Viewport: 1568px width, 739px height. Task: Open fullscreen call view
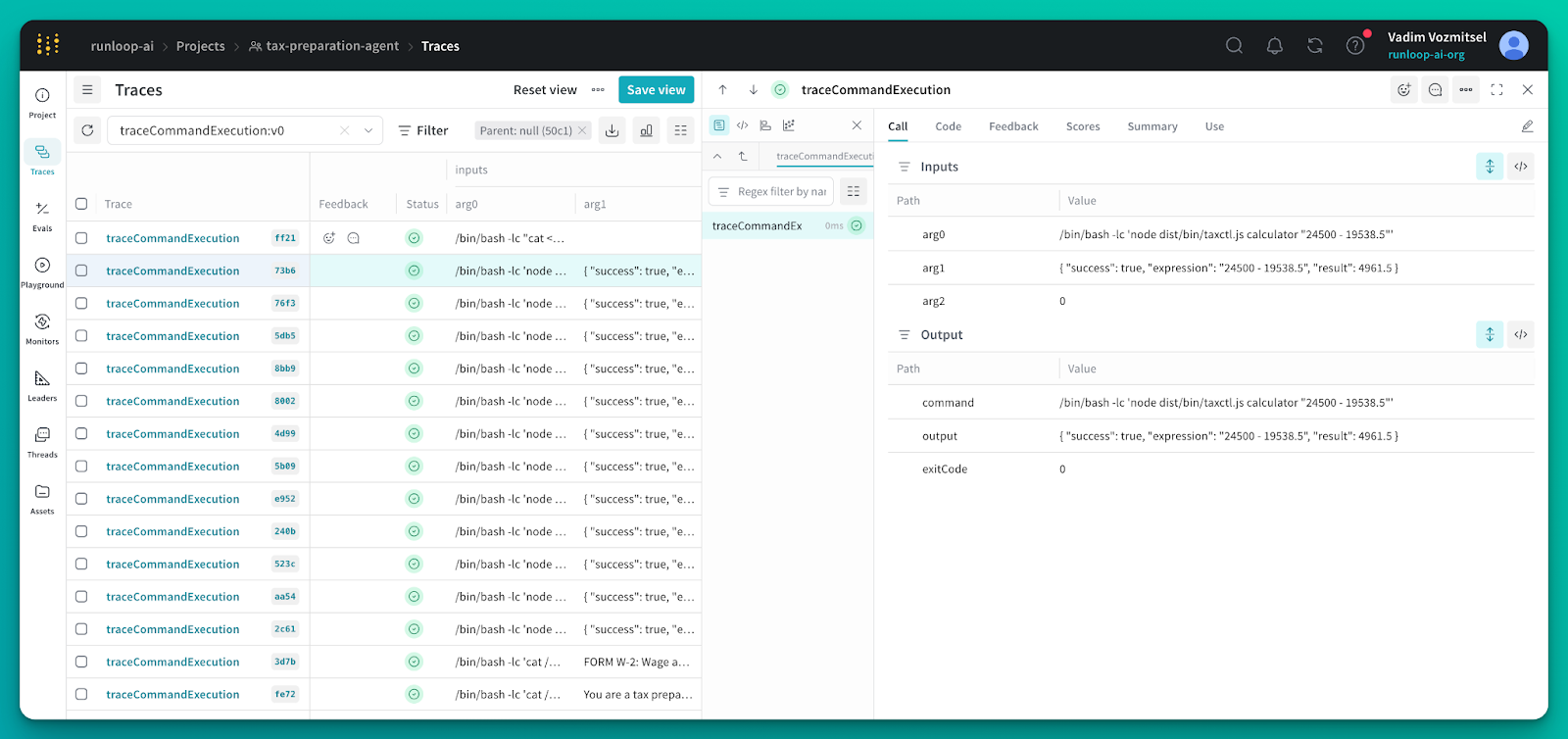(x=1496, y=89)
